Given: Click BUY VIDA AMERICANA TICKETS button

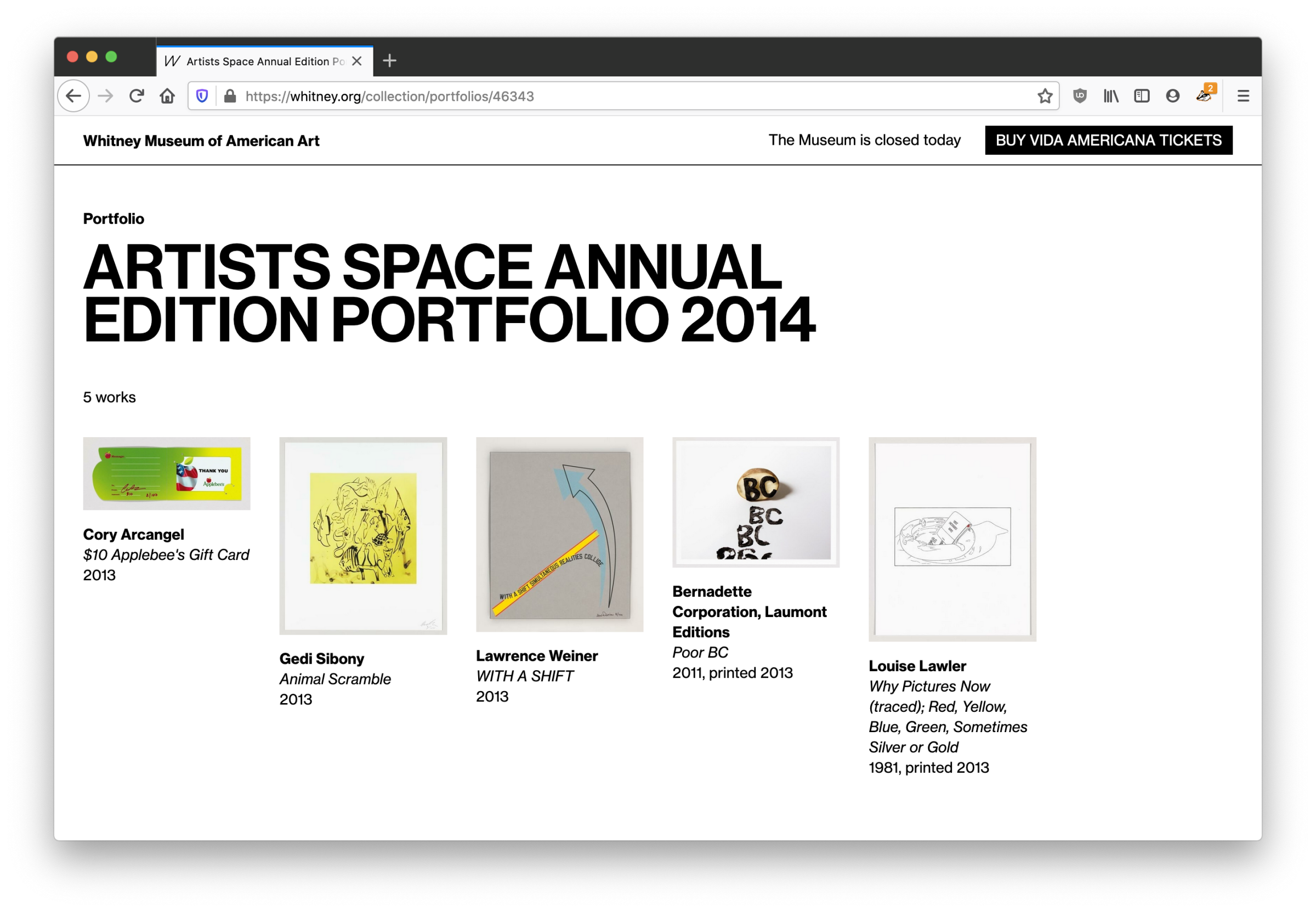Looking at the screenshot, I should point(1108,140).
